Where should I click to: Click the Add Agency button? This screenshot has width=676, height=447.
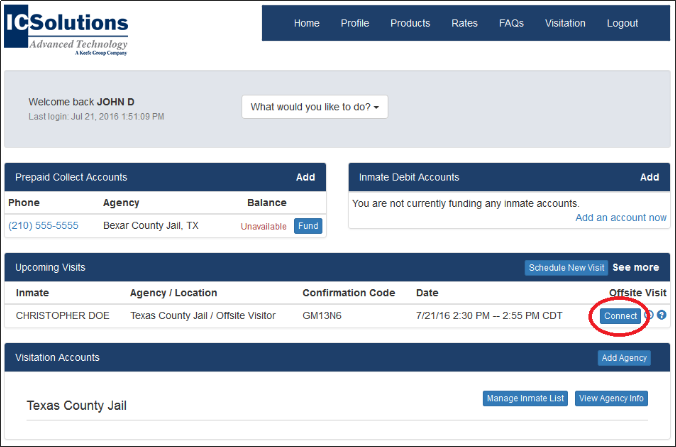[624, 358]
